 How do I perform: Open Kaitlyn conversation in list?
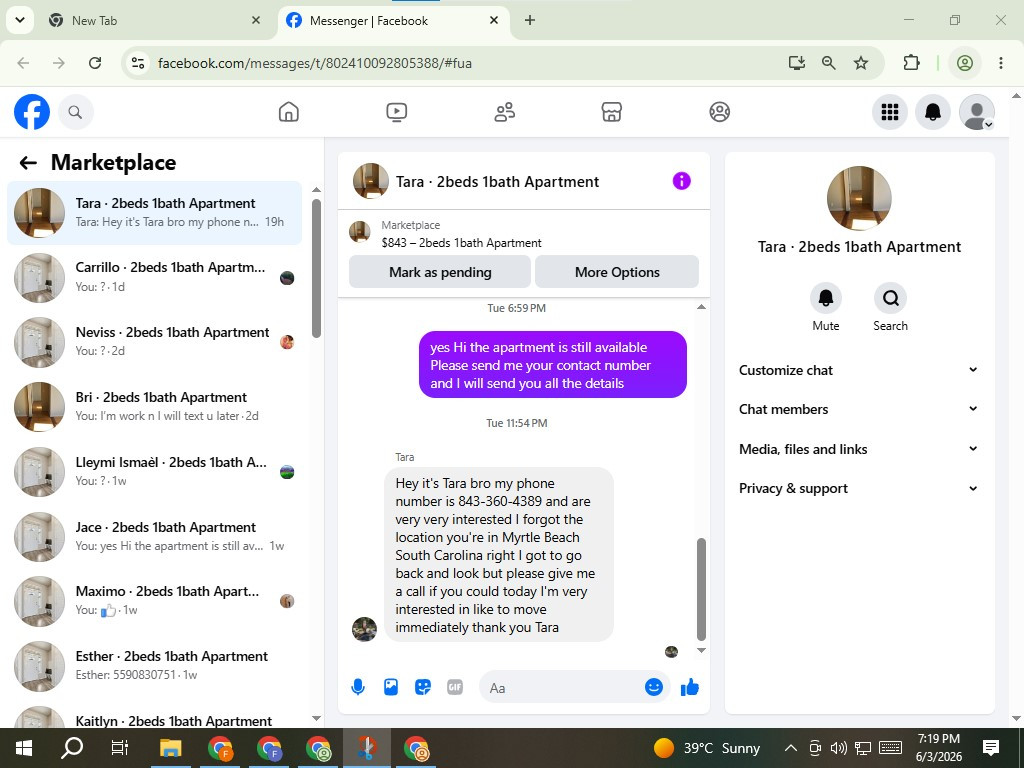[x=155, y=716]
